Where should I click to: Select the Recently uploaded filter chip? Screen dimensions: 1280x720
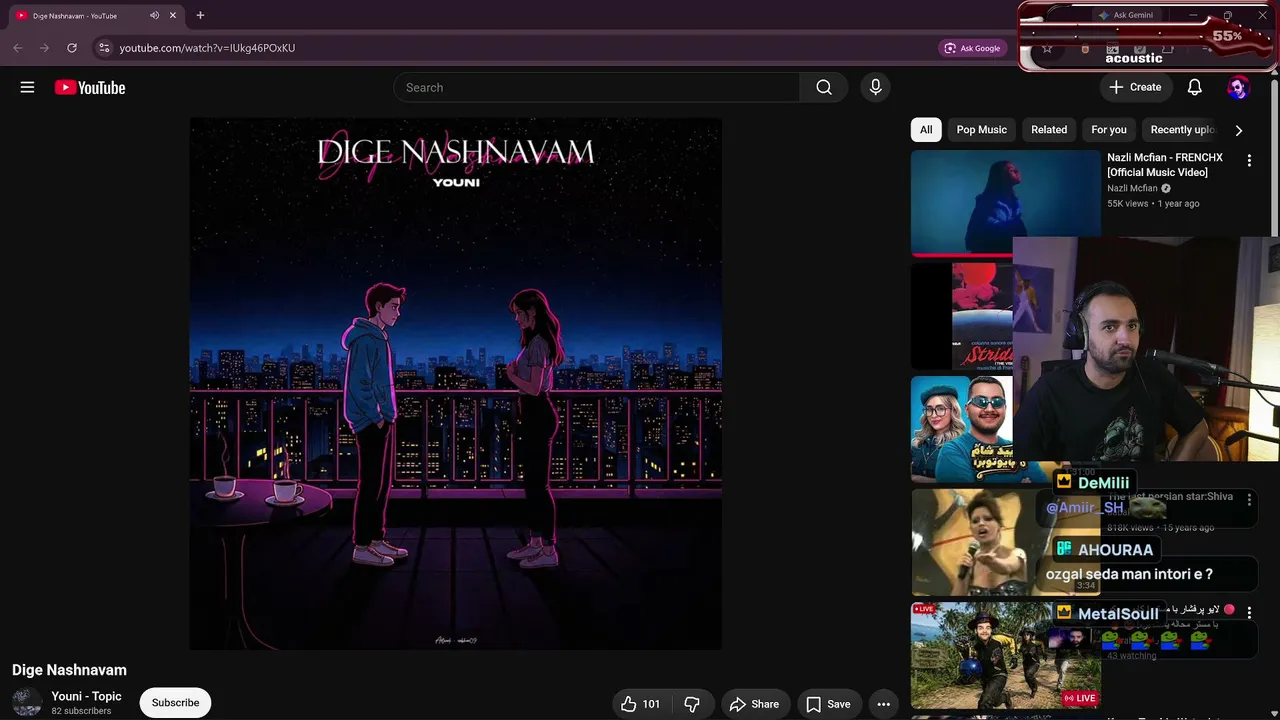click(x=1181, y=130)
